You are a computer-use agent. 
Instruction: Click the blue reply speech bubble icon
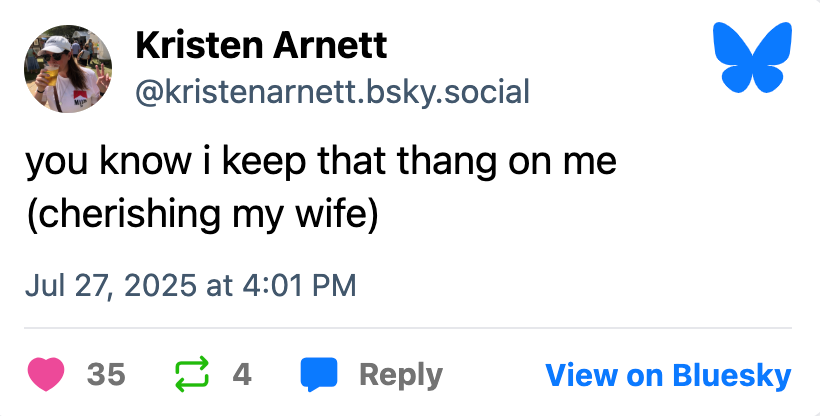[319, 375]
